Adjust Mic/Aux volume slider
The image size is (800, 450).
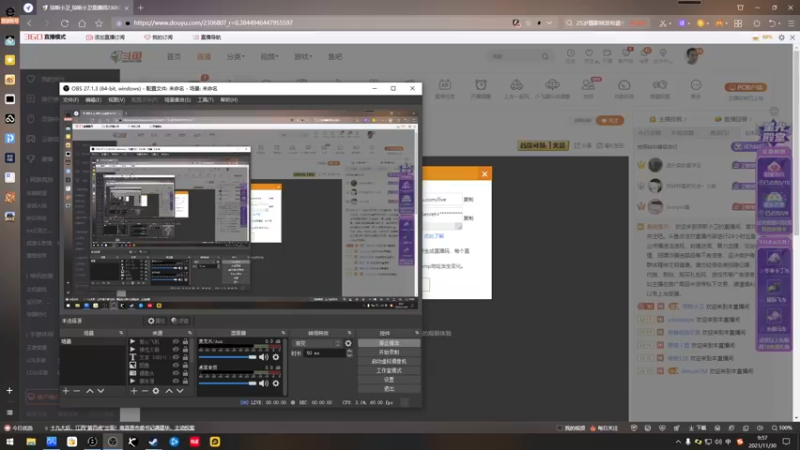coord(228,357)
